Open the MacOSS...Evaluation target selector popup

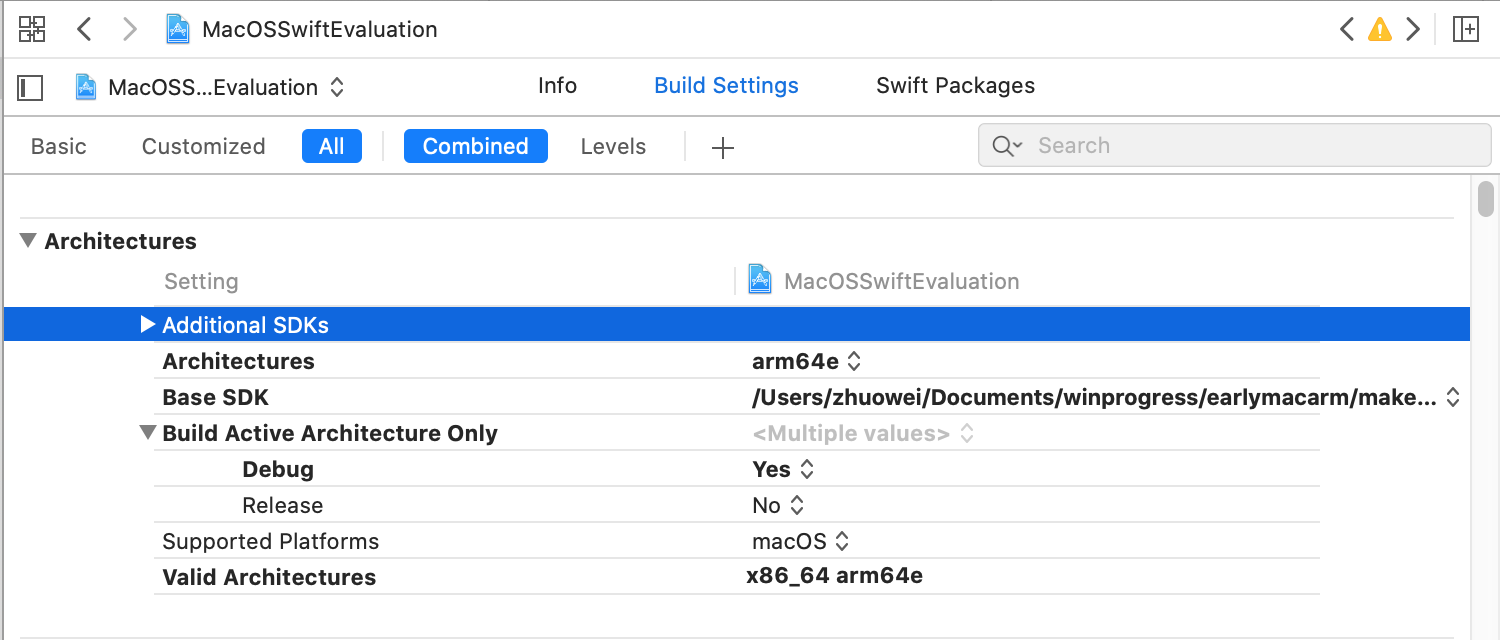click(x=211, y=87)
